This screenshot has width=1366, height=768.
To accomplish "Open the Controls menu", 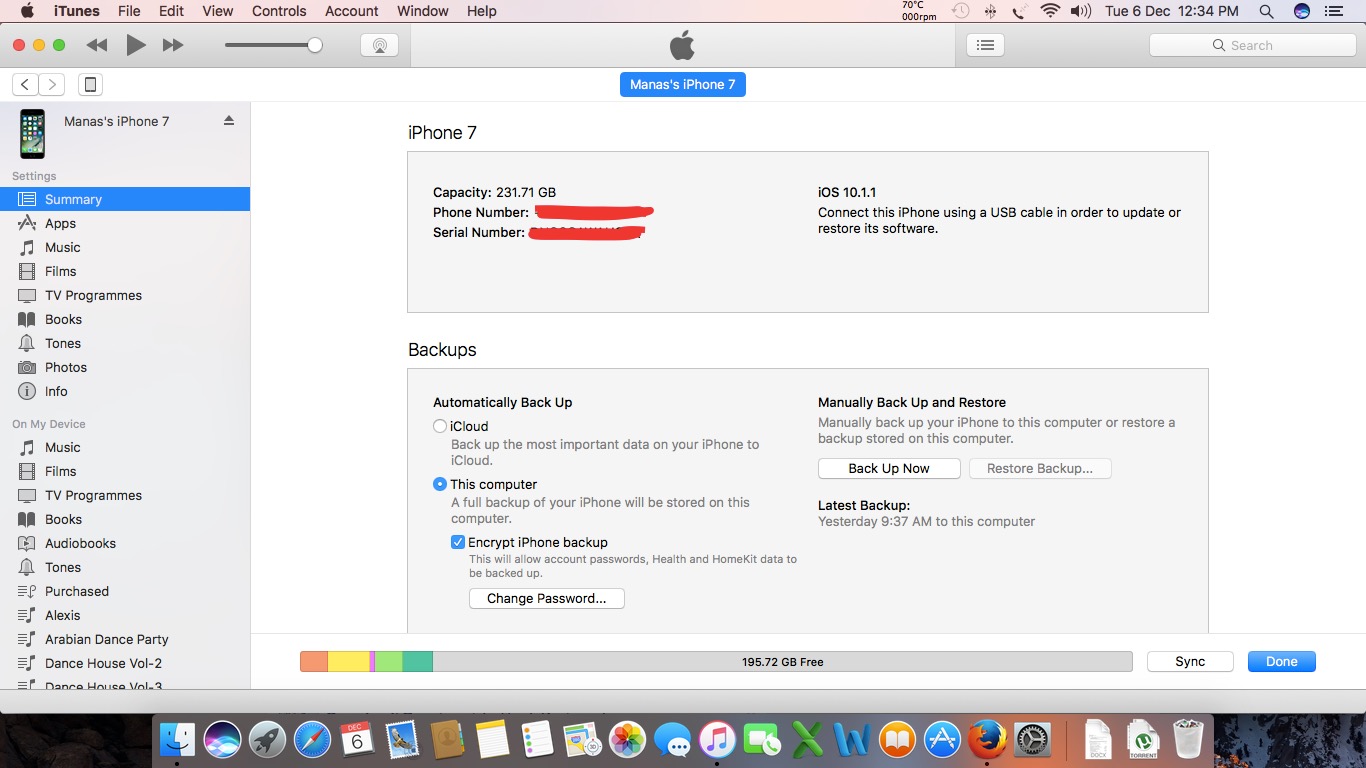I will (x=279, y=11).
